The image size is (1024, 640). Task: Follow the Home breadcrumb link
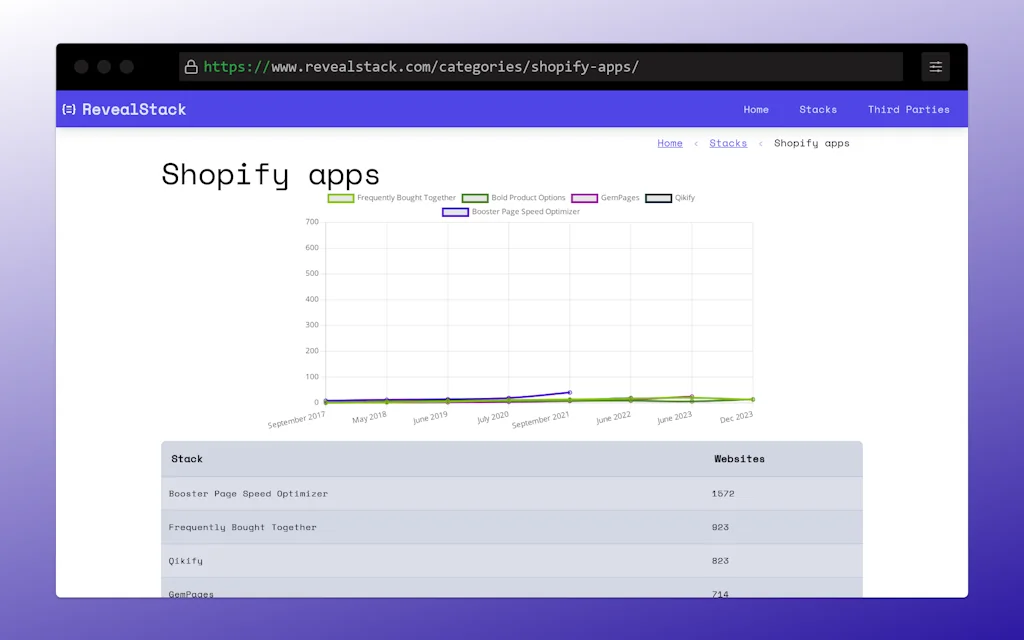[670, 143]
